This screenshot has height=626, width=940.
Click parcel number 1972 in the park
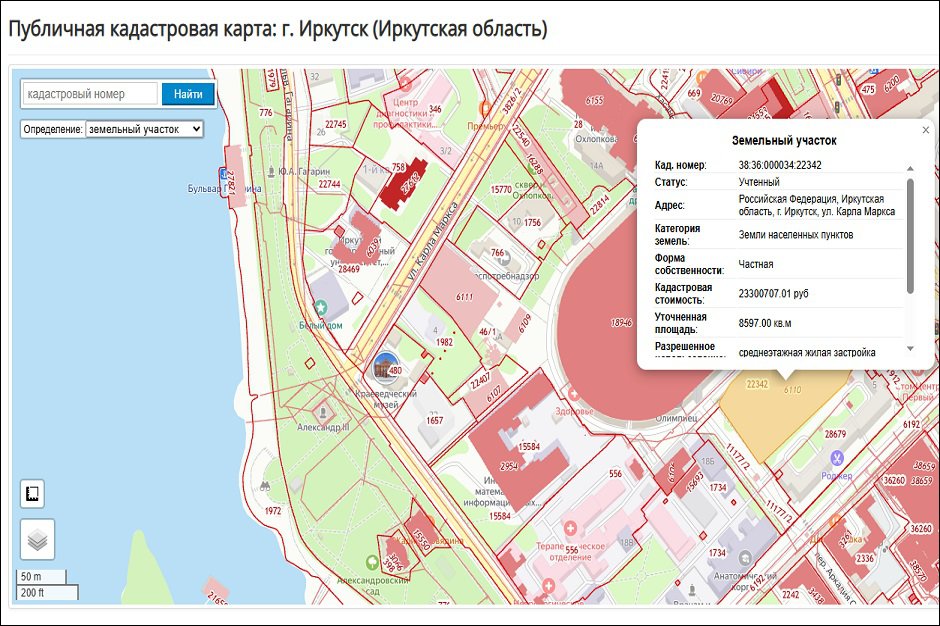click(273, 511)
